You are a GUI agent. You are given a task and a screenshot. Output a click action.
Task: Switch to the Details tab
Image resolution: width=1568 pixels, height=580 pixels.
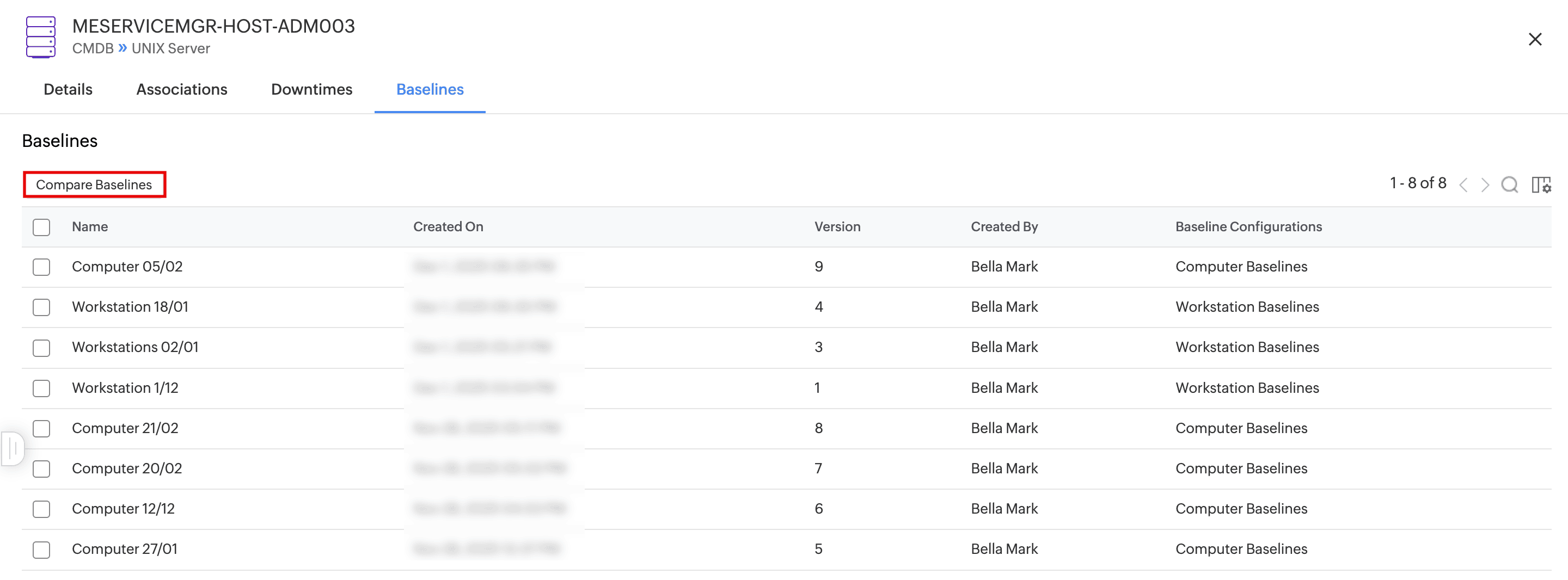(x=68, y=89)
